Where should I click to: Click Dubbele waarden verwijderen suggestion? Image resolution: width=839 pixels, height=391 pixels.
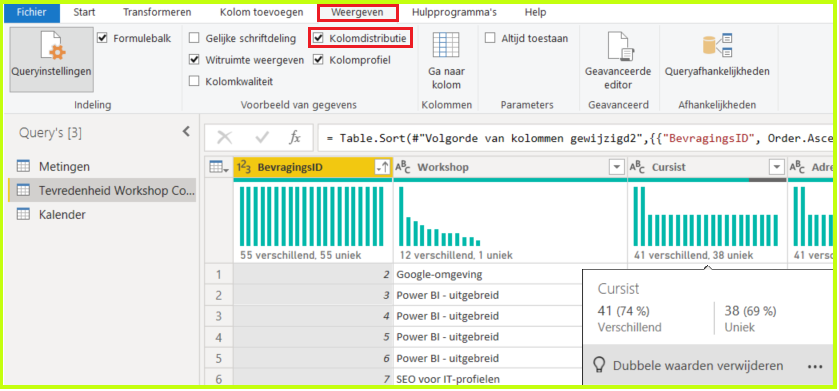(x=698, y=366)
